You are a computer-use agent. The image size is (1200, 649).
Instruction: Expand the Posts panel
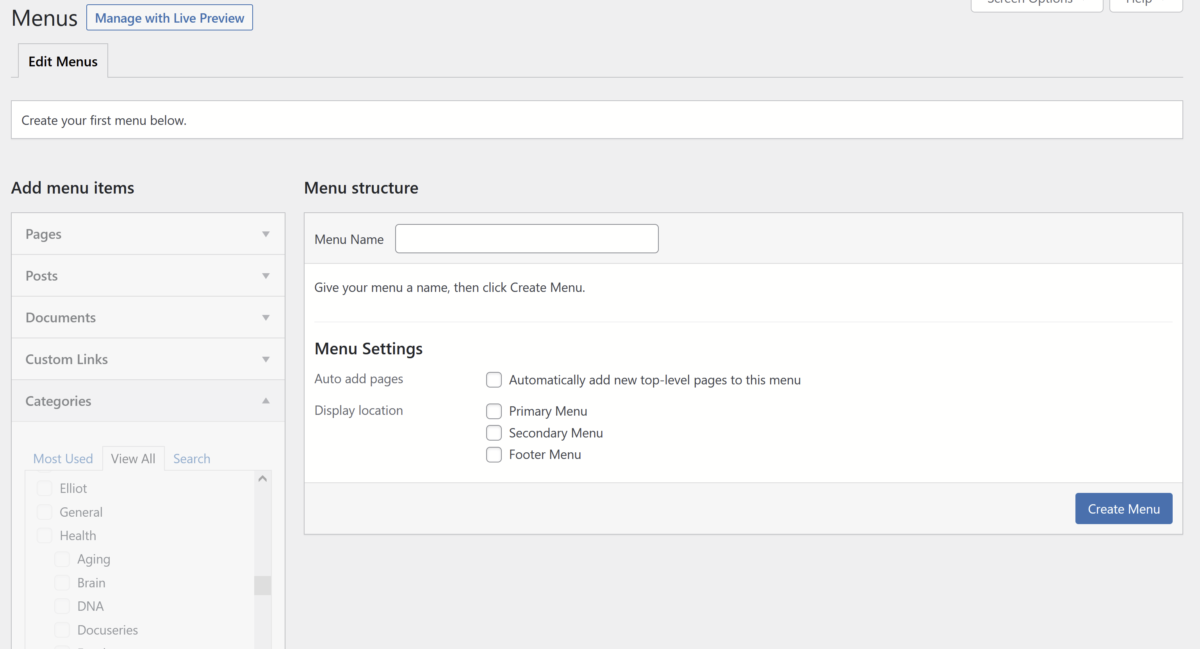tap(147, 275)
